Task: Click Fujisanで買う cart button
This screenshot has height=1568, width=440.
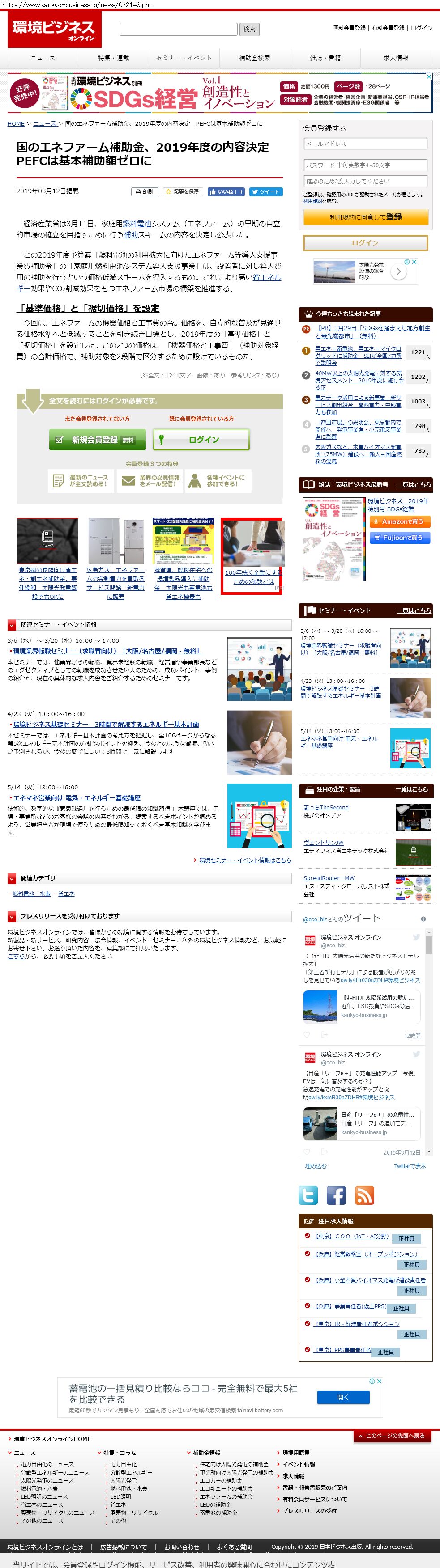Action: point(399,538)
